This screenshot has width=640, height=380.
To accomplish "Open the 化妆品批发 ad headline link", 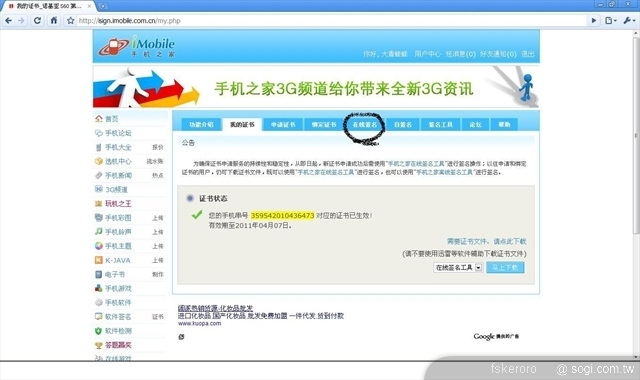I will click(215, 308).
